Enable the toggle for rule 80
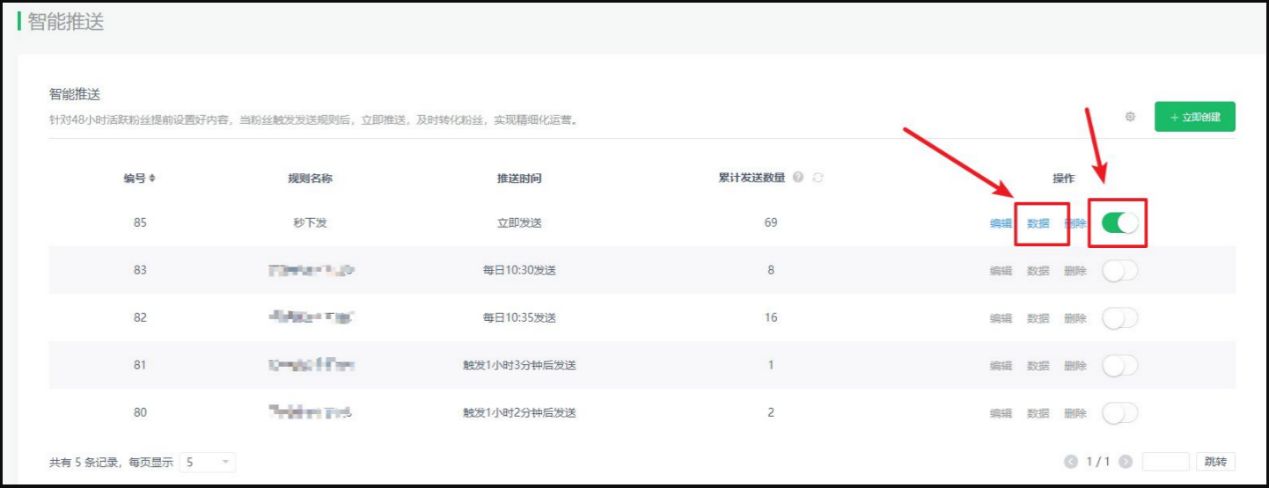This screenshot has width=1269, height=488. tap(1120, 413)
